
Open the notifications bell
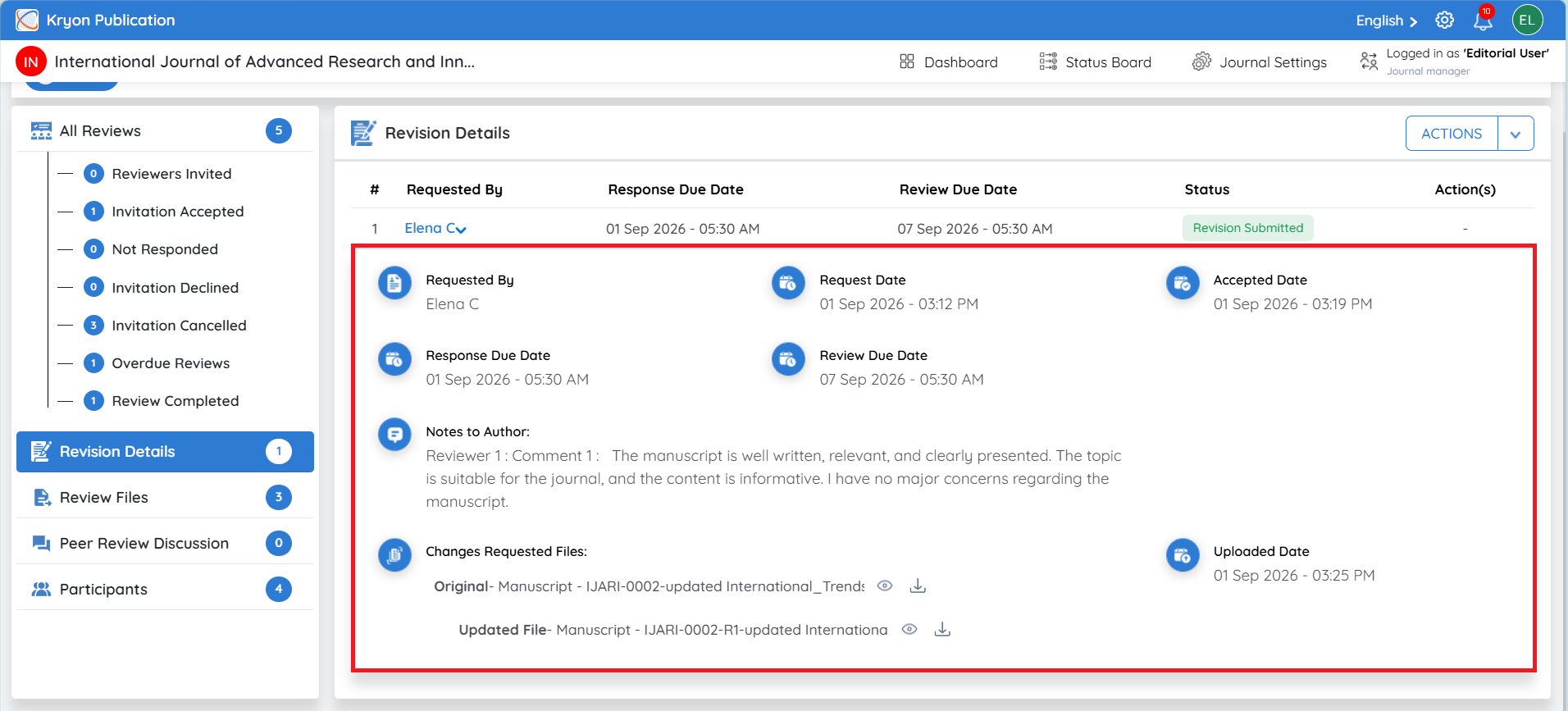tap(1484, 21)
